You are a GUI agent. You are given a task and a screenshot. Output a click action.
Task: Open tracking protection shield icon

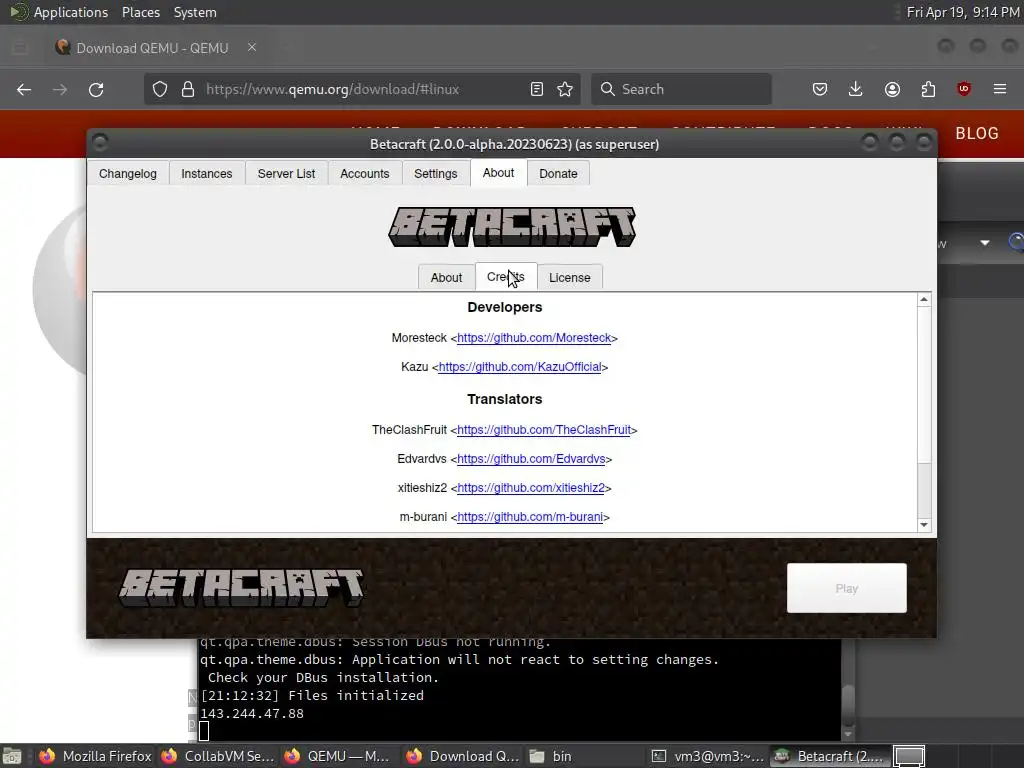point(160,89)
